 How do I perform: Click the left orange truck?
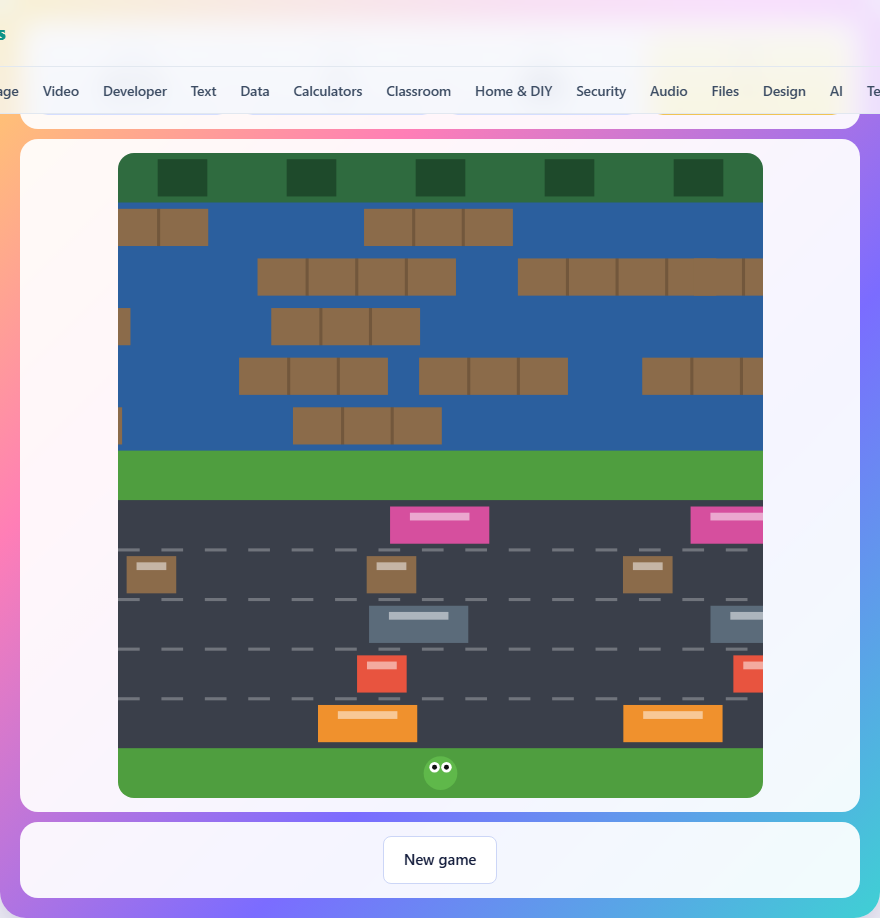tap(368, 724)
